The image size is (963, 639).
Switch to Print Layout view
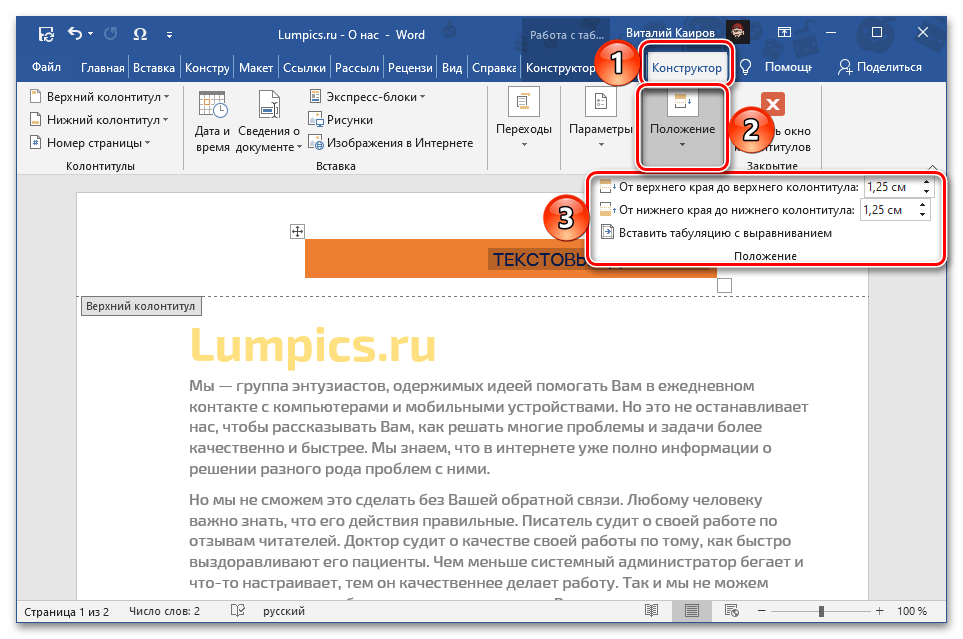(692, 611)
